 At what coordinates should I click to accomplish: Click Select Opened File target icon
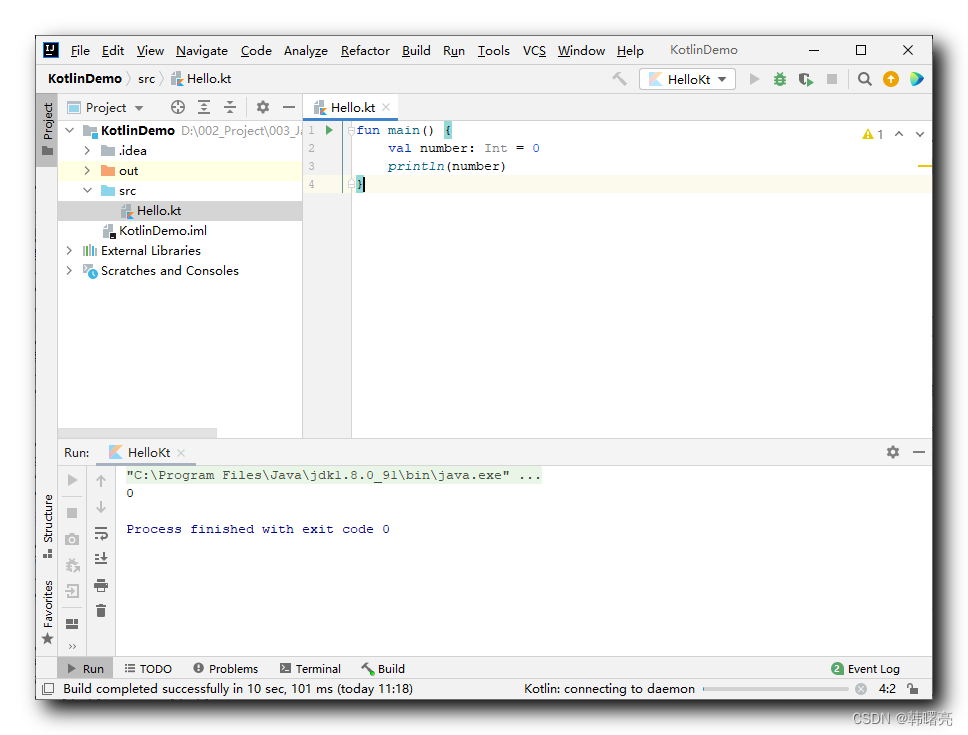(x=178, y=107)
